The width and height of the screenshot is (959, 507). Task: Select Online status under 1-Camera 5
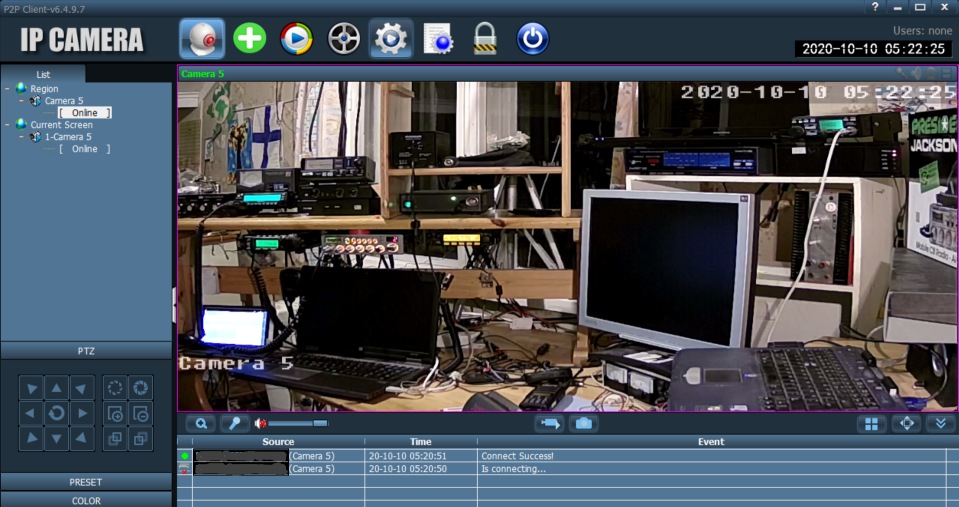coord(84,149)
